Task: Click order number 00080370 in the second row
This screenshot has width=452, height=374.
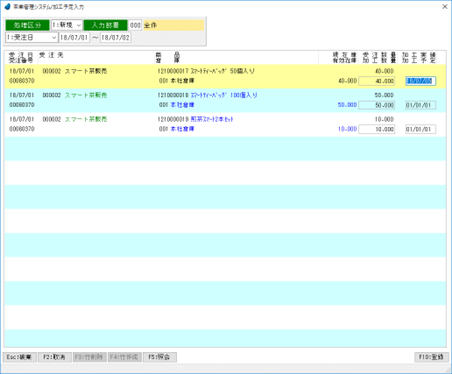Action: pyautogui.click(x=22, y=105)
